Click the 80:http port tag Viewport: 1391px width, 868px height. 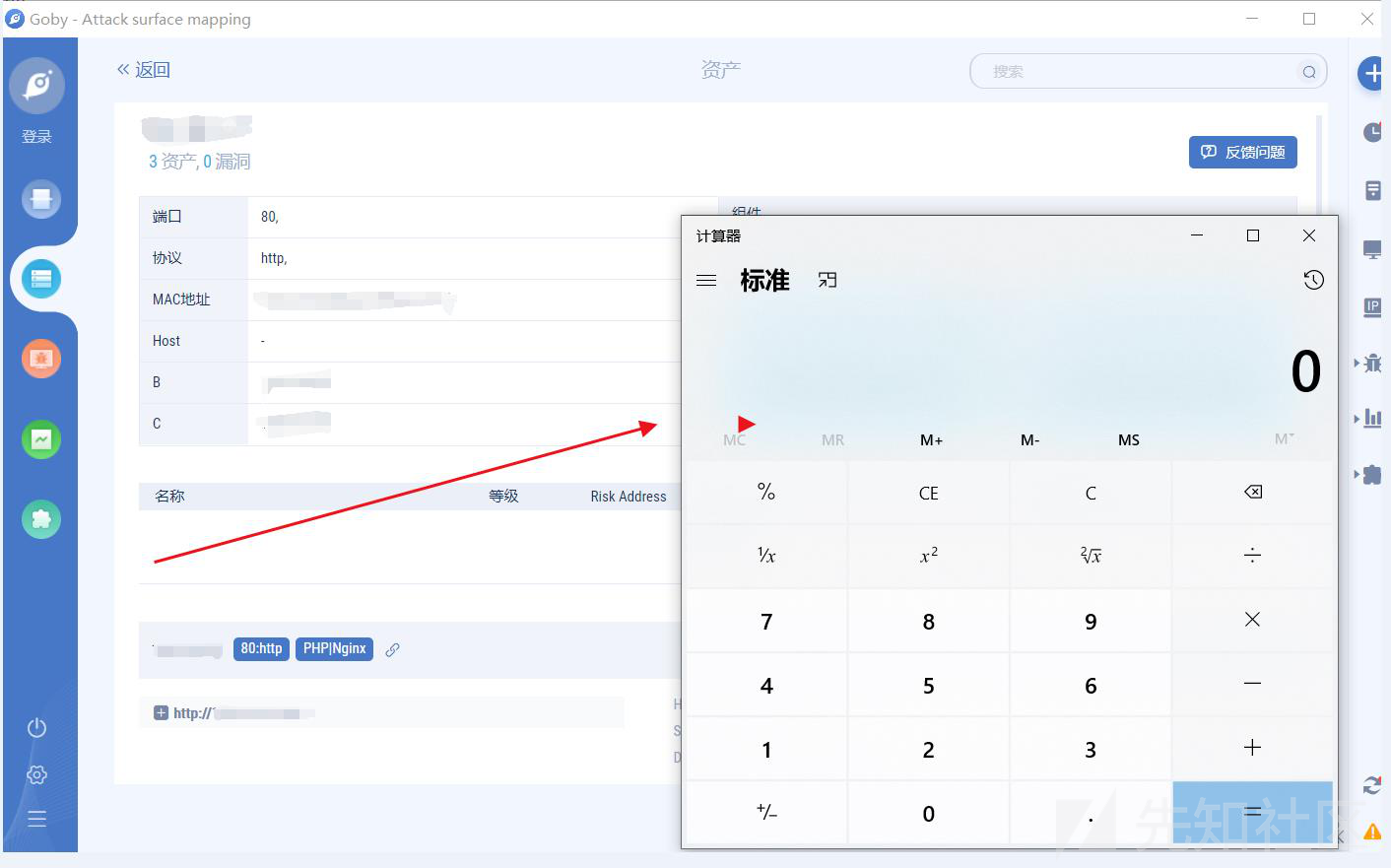point(261,648)
